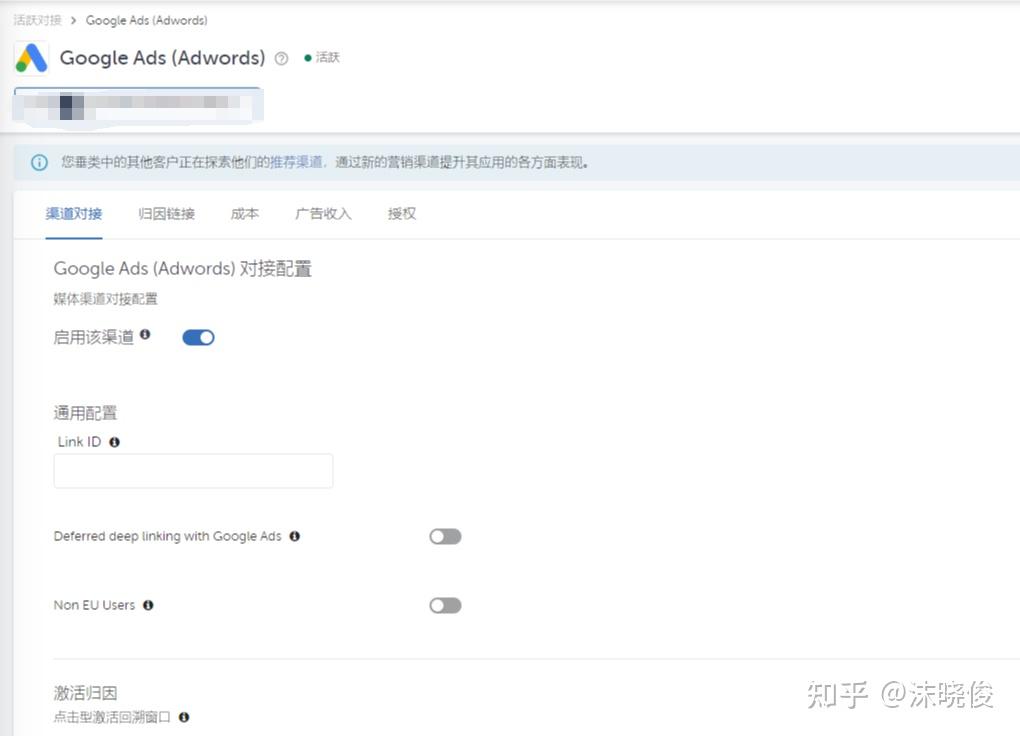This screenshot has width=1020, height=736.
Task: Click info icon beside Deferred deep linking
Action: [x=295, y=536]
